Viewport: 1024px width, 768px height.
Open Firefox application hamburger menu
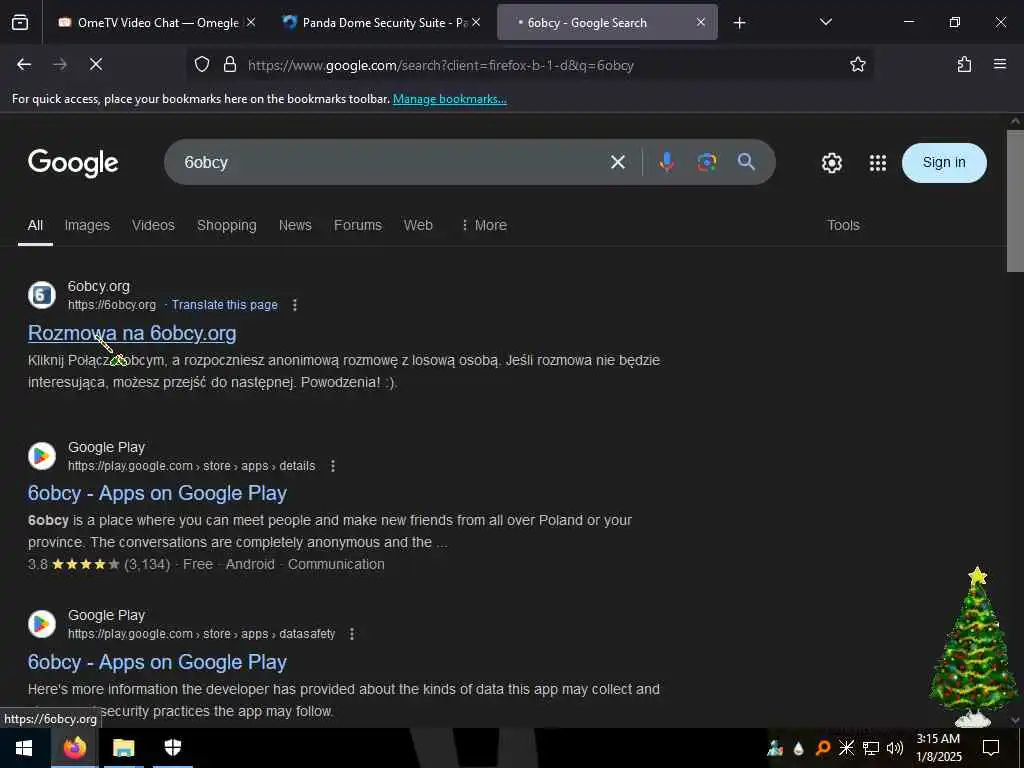(x=1000, y=64)
